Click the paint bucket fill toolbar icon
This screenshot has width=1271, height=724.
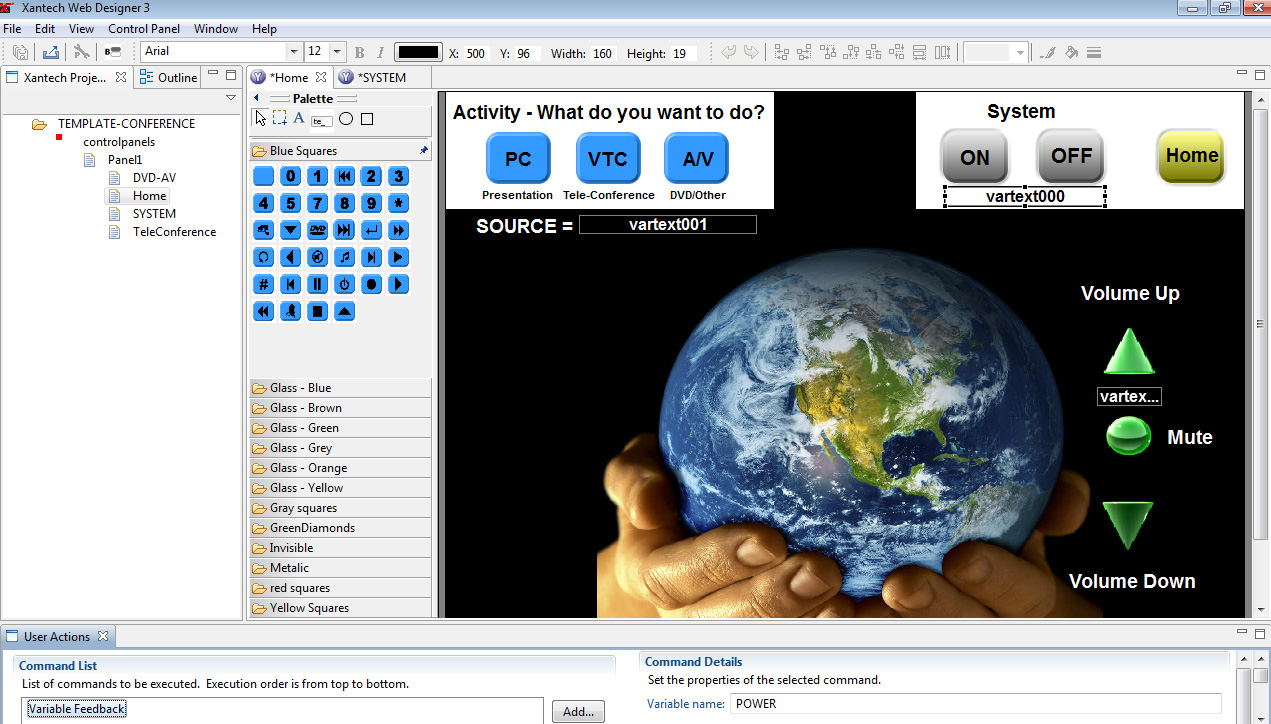[1071, 53]
